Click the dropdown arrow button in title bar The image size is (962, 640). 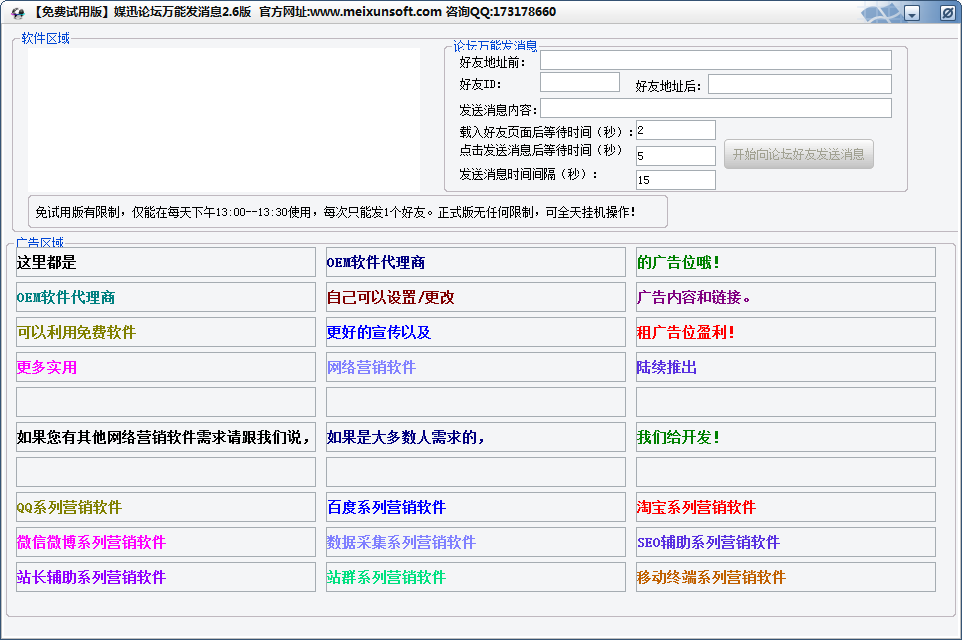click(x=912, y=13)
